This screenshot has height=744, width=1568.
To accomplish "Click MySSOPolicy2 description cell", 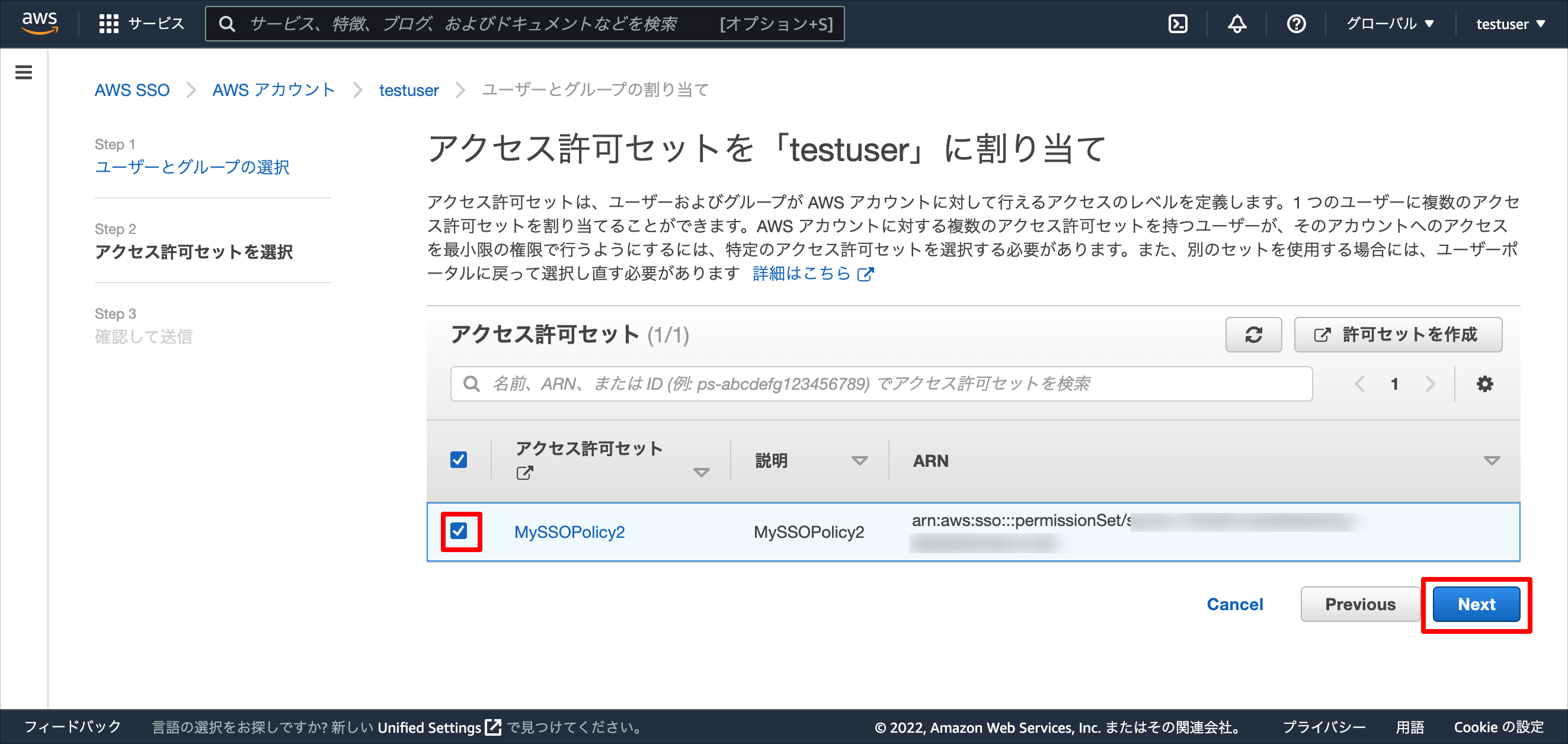I will pyautogui.click(x=808, y=532).
